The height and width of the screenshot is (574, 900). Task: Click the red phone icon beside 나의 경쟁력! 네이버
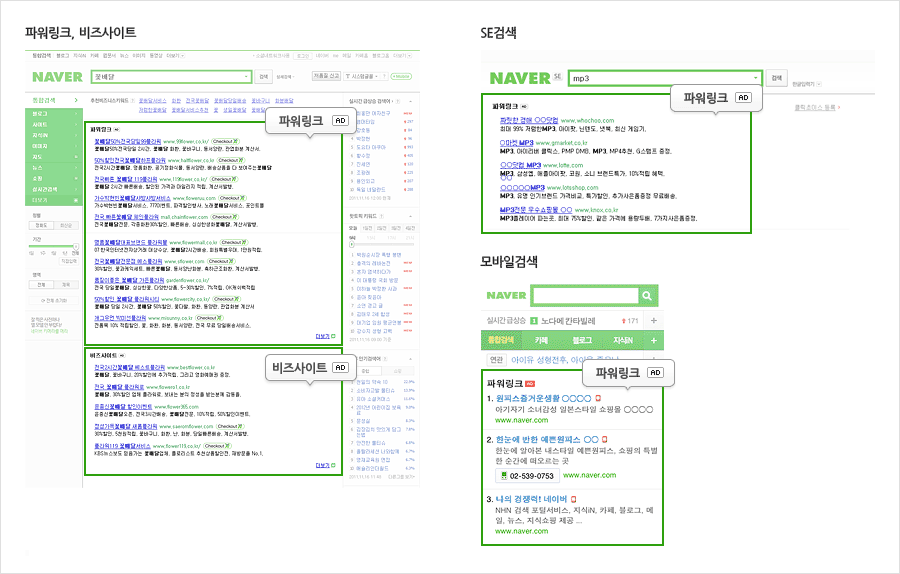(573, 499)
